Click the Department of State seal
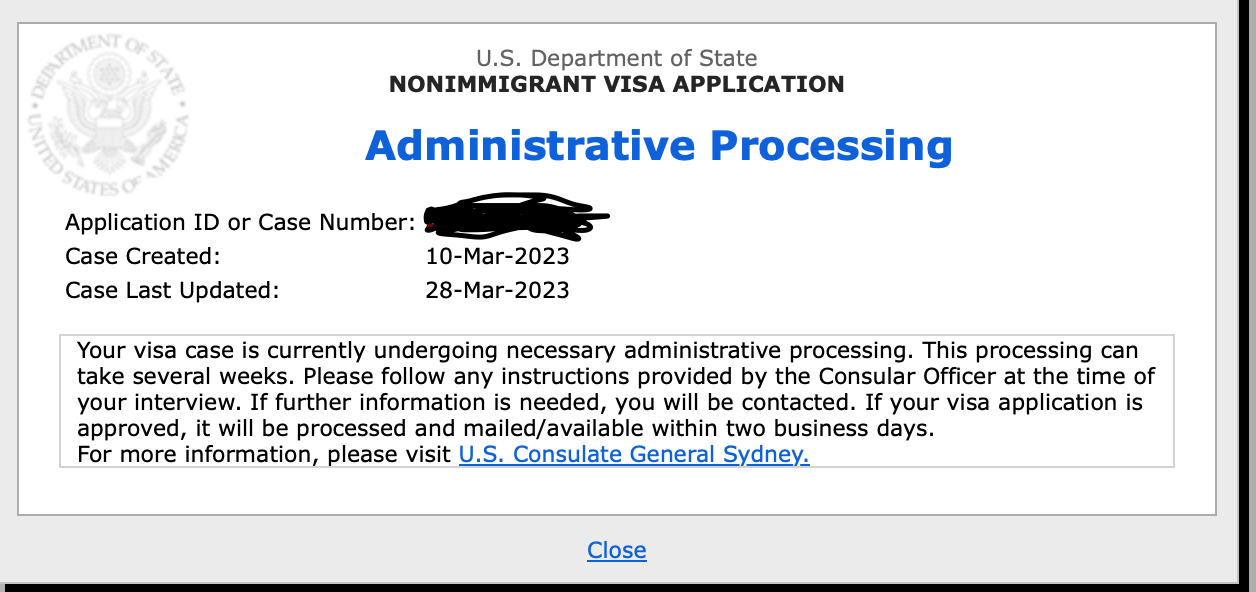 pyautogui.click(x=109, y=113)
